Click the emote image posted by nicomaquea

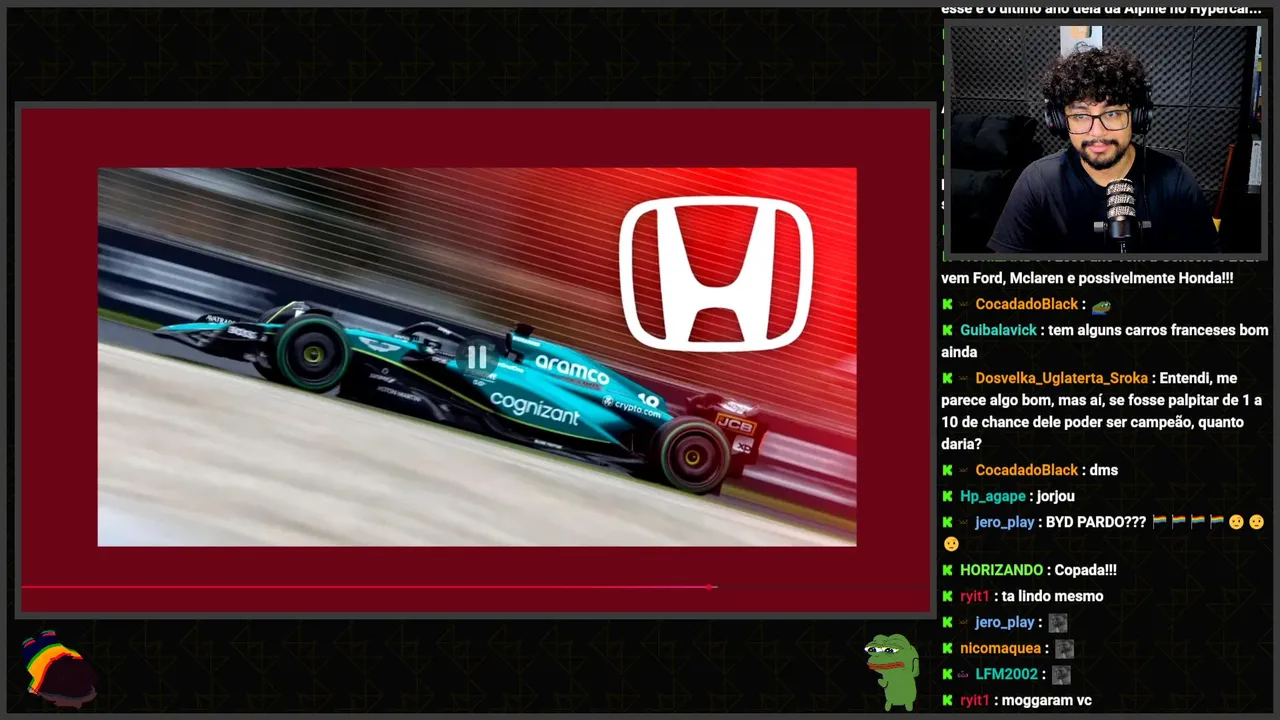[x=1064, y=649]
